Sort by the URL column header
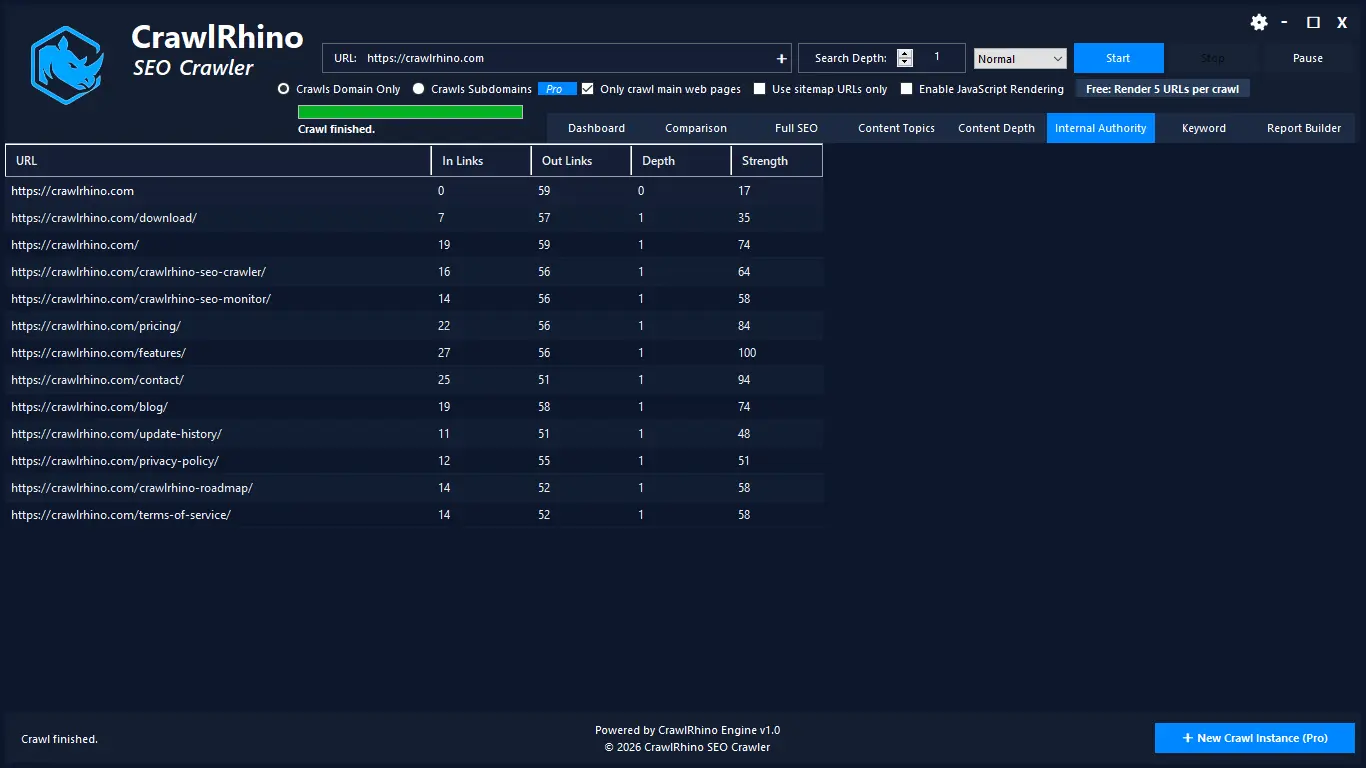Screen dimensions: 1366x768 pyautogui.click(x=218, y=161)
